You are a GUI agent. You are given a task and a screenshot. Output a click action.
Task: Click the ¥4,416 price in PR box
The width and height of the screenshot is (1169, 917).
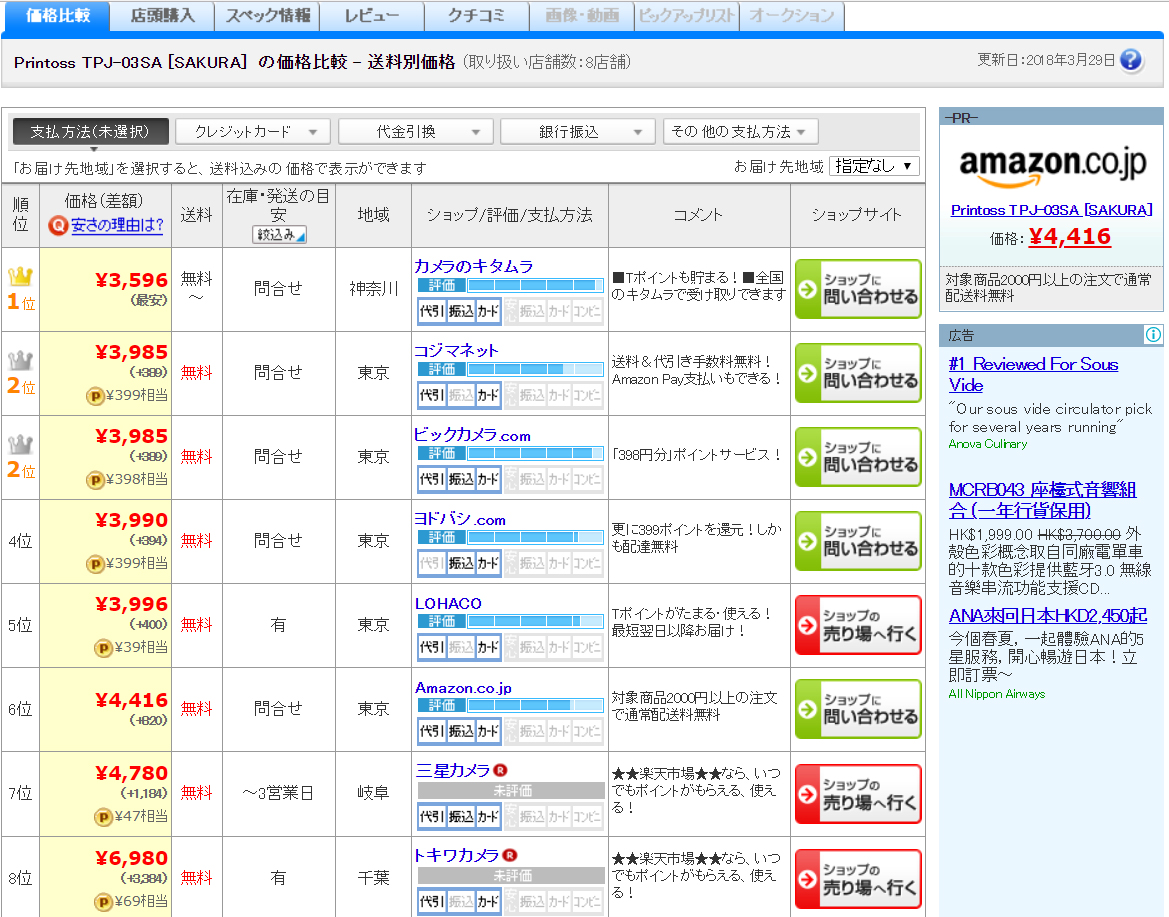click(x=1070, y=237)
